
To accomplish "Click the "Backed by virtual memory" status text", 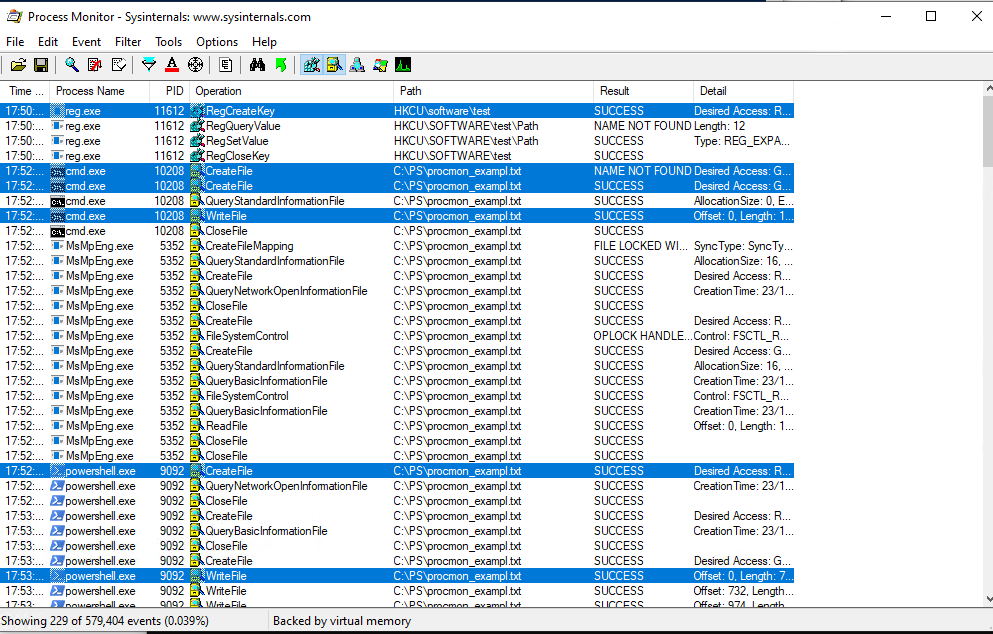I will pyautogui.click(x=342, y=621).
